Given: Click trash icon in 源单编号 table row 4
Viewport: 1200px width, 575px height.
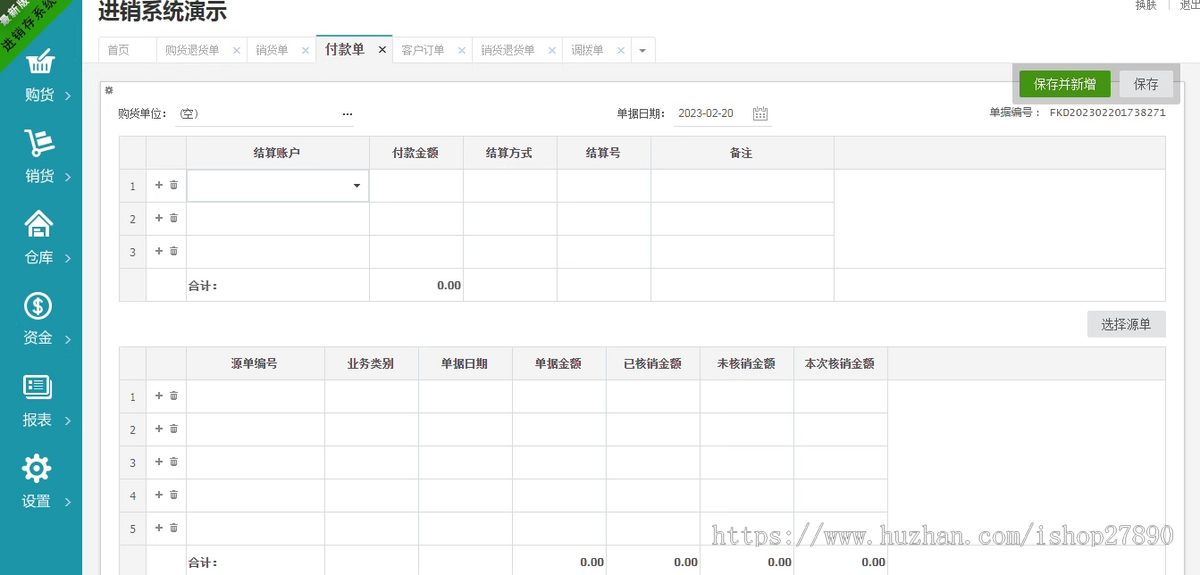Looking at the screenshot, I should (x=173, y=495).
